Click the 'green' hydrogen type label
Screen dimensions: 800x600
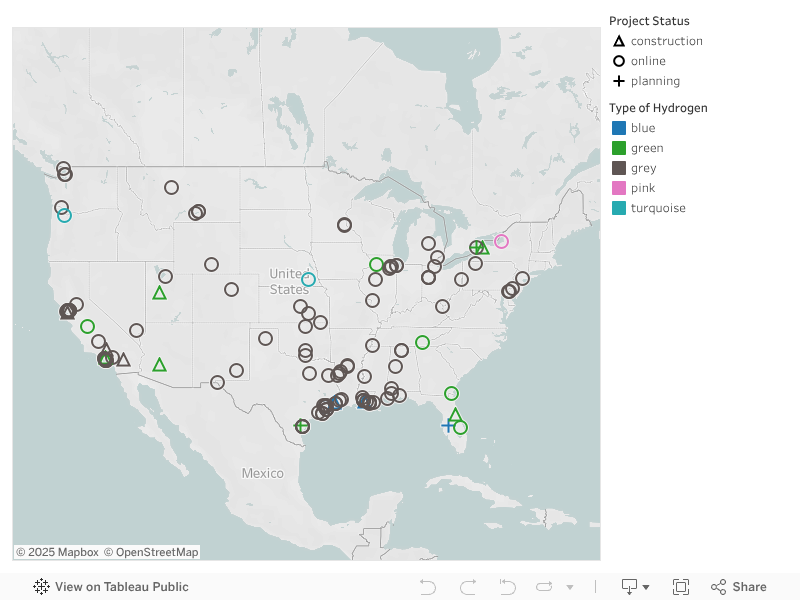(x=647, y=148)
